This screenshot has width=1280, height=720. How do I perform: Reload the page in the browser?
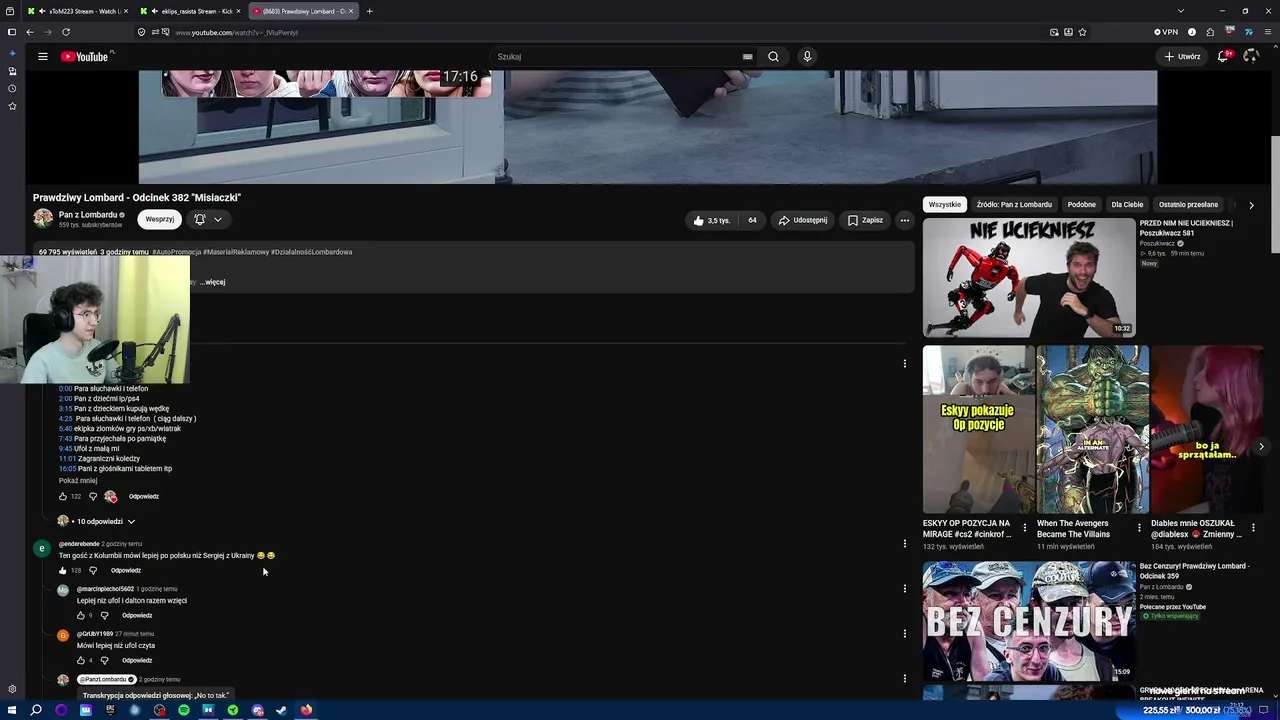point(66,32)
